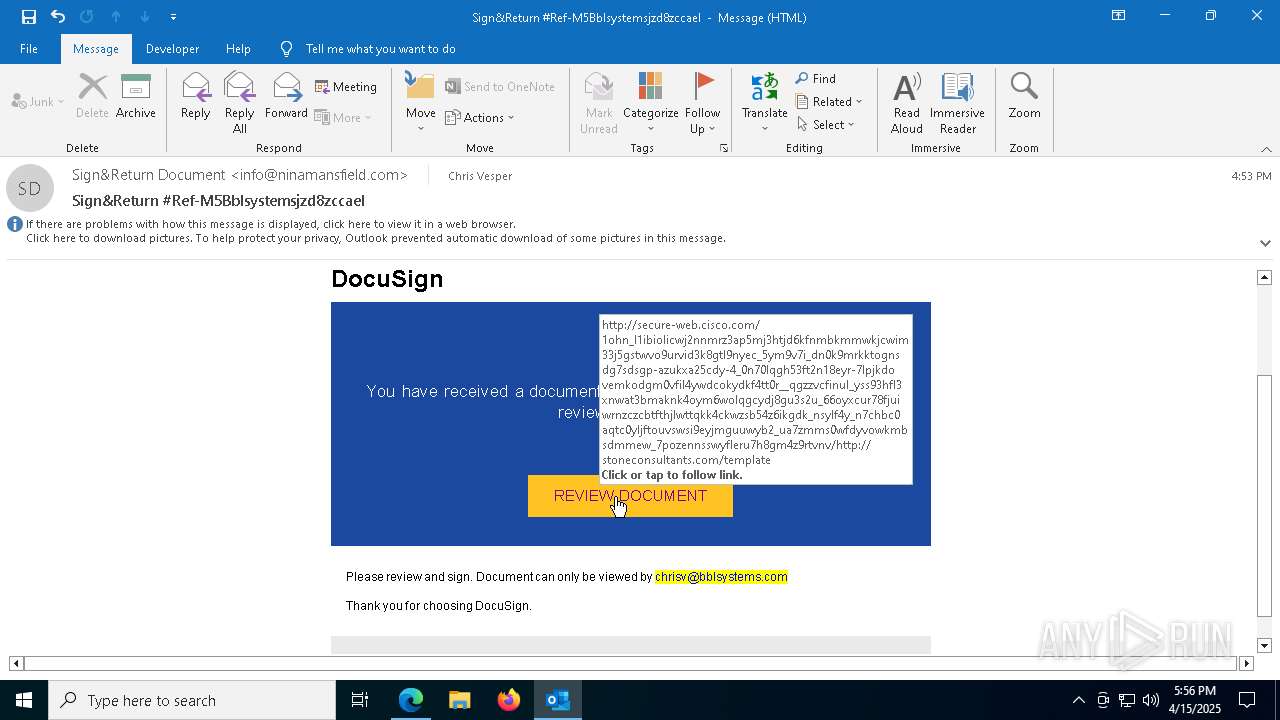Open the Junk dropdown
1280x720 pixels.
point(38,101)
